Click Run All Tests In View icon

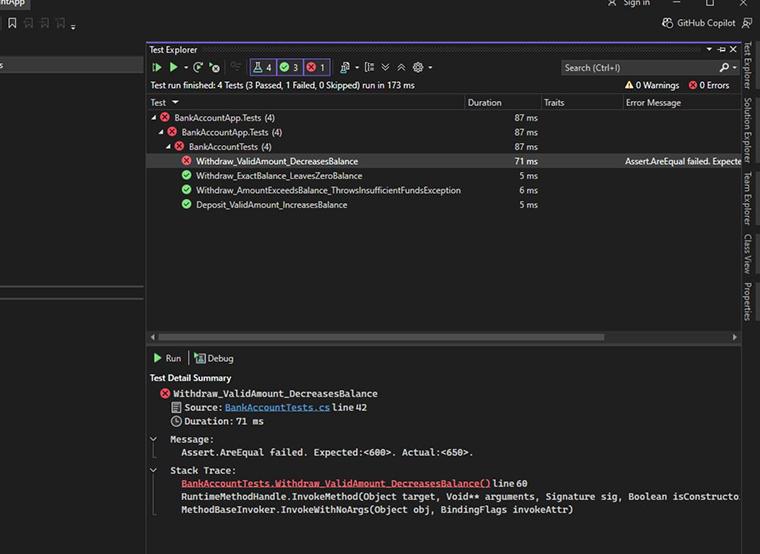point(157,67)
